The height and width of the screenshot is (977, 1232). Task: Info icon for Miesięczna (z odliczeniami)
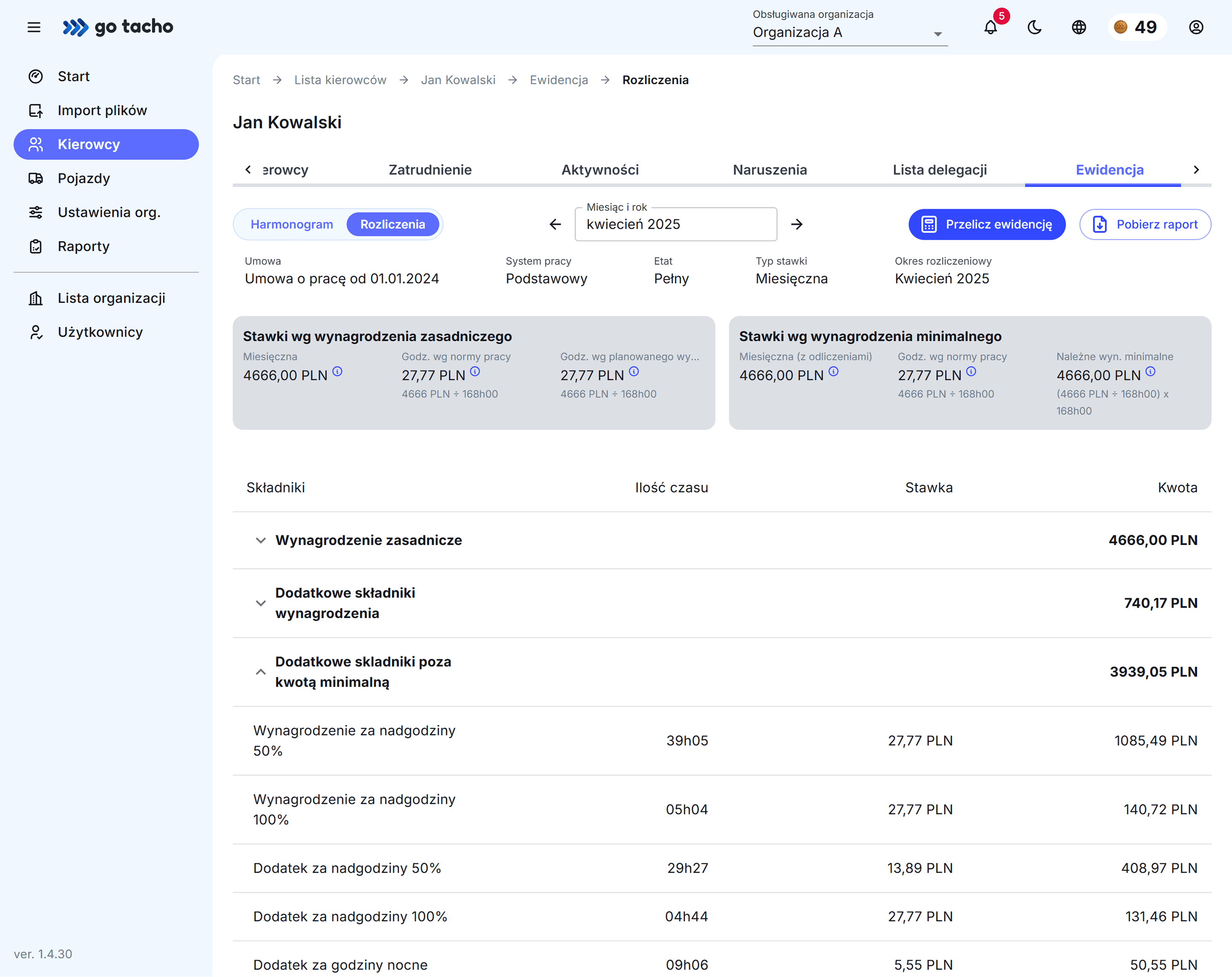point(834,371)
